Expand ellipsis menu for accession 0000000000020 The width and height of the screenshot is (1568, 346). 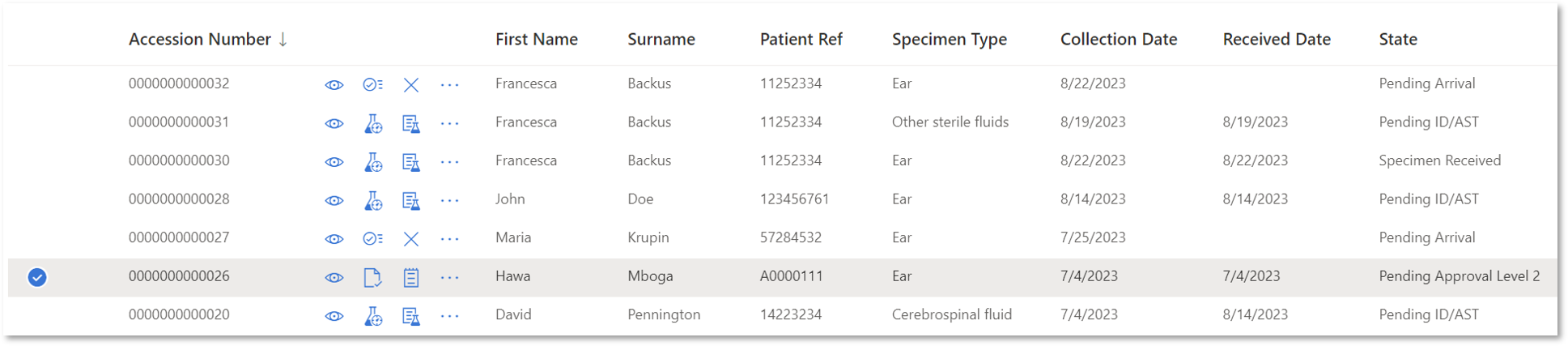[450, 316]
